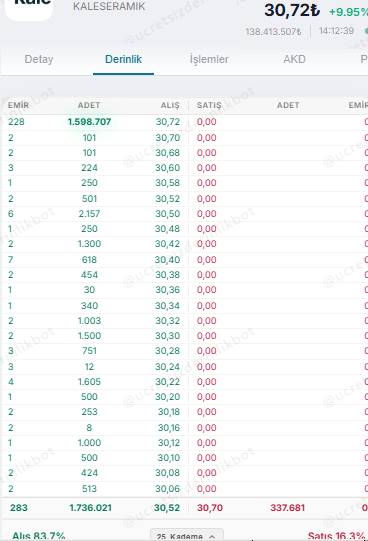The width and height of the screenshot is (368, 541).
Task: Click the 30,70 average ask value
Action: (x=210, y=508)
